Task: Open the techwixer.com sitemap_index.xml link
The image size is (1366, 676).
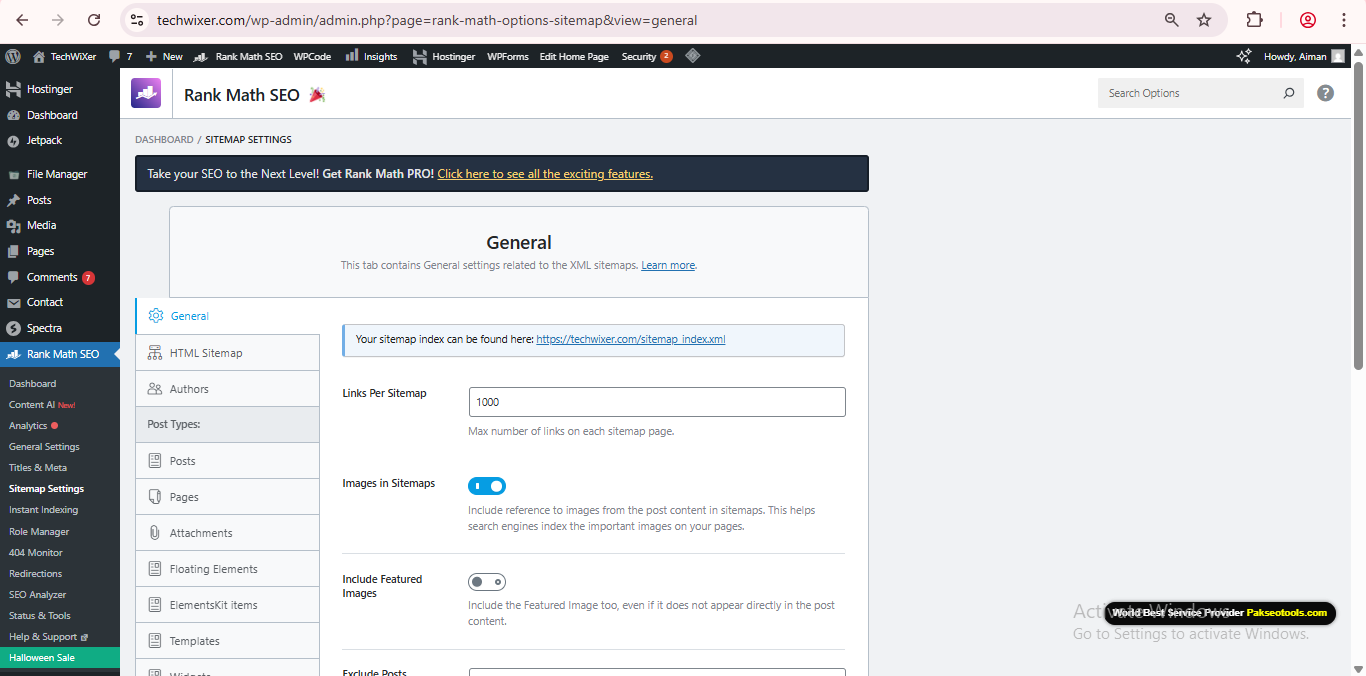Action: 630,339
